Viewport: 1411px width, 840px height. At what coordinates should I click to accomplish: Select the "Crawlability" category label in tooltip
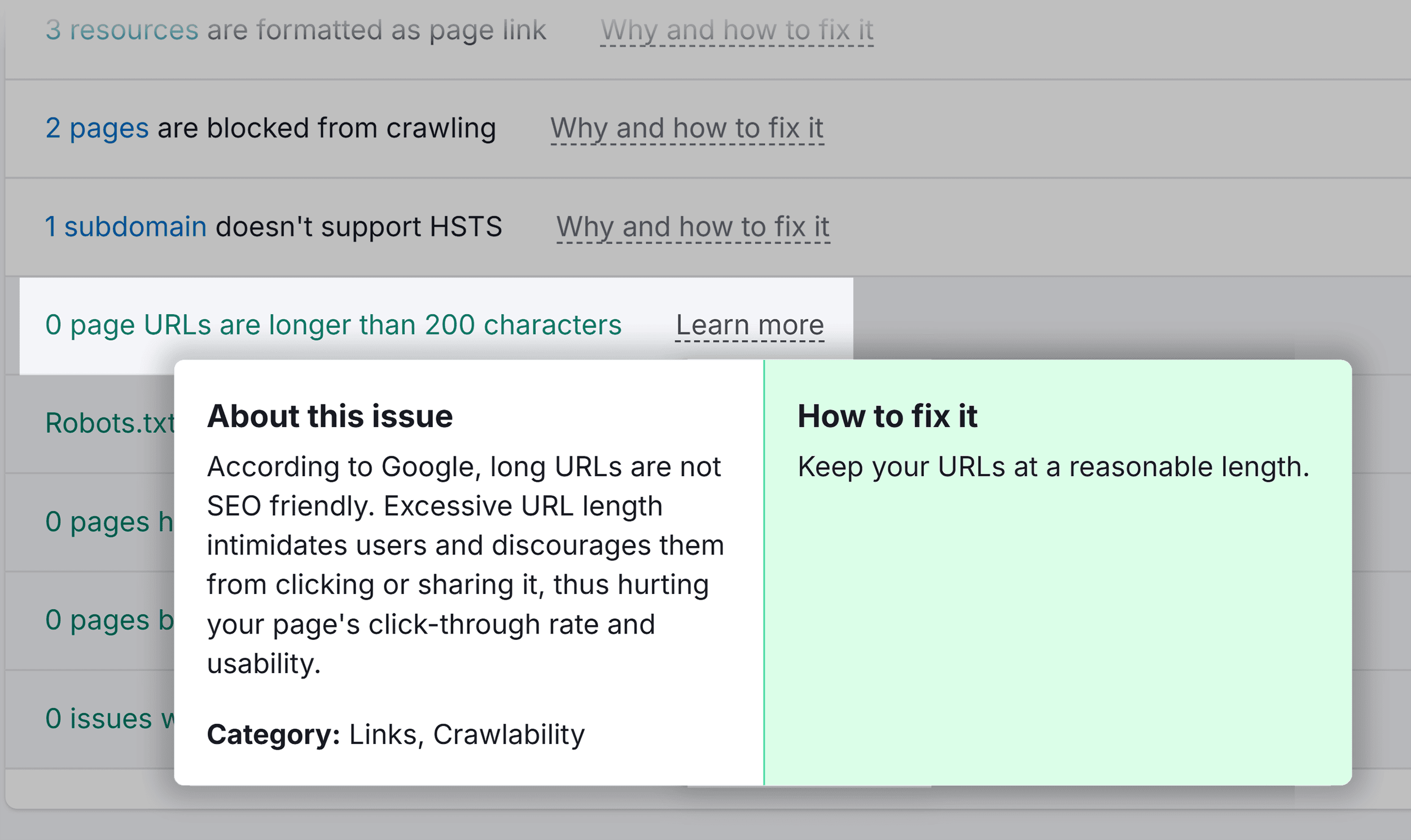point(509,734)
